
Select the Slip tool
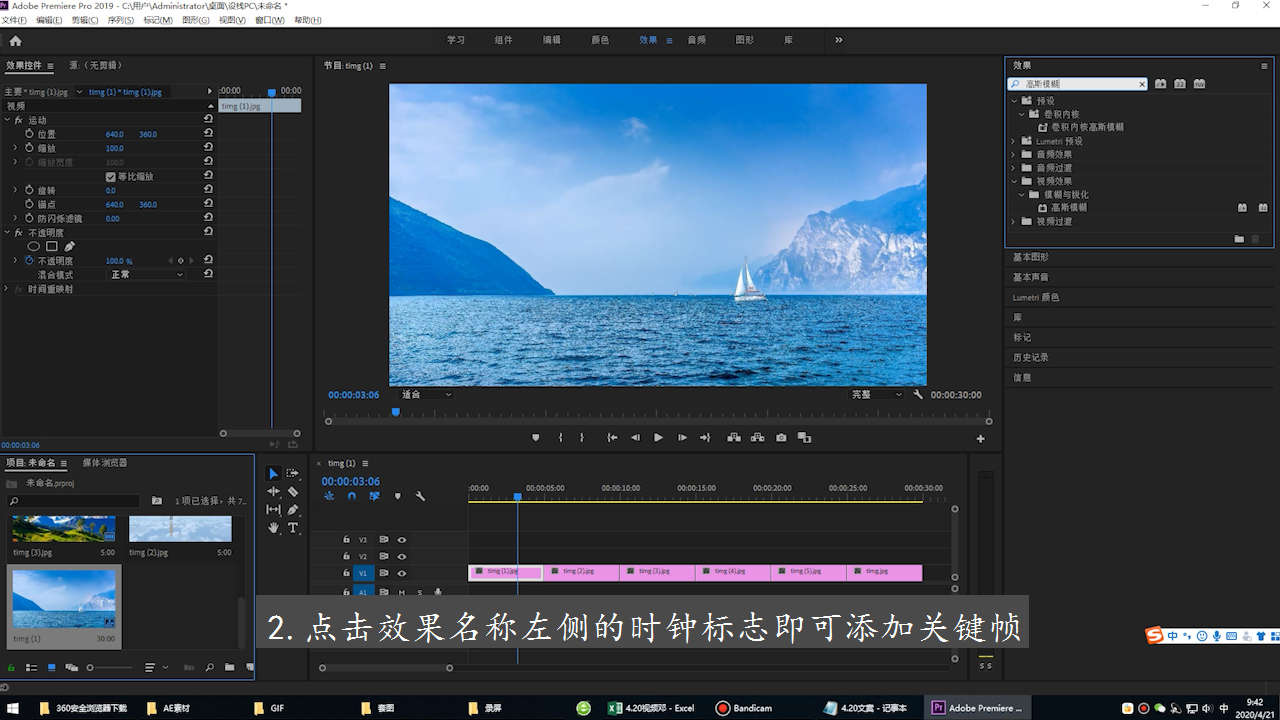[273, 509]
